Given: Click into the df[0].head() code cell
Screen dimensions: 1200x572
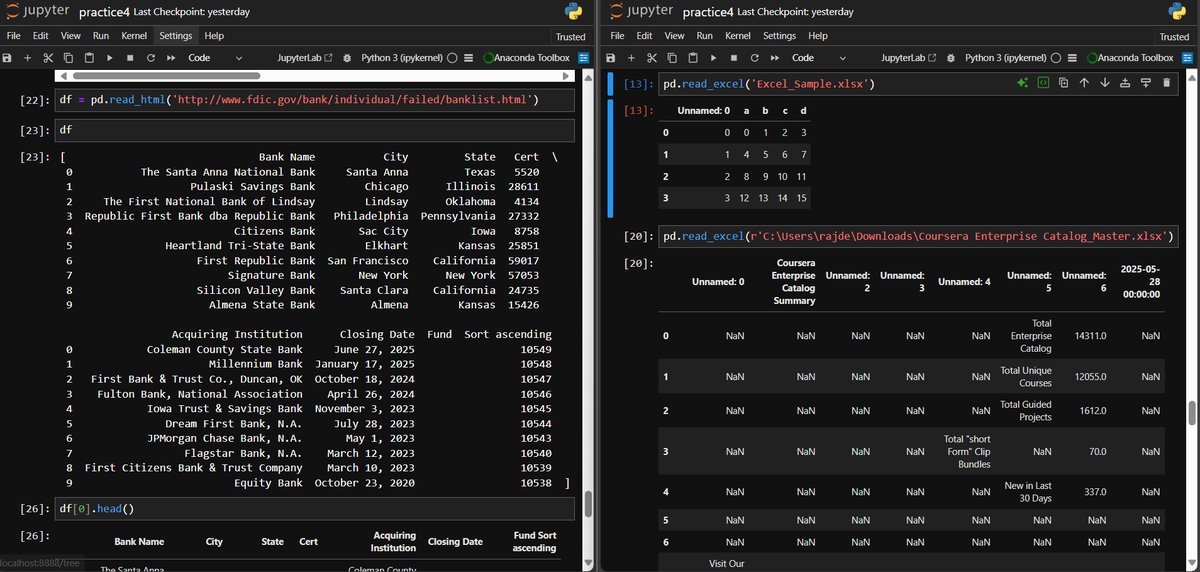Looking at the screenshot, I should tap(316, 509).
